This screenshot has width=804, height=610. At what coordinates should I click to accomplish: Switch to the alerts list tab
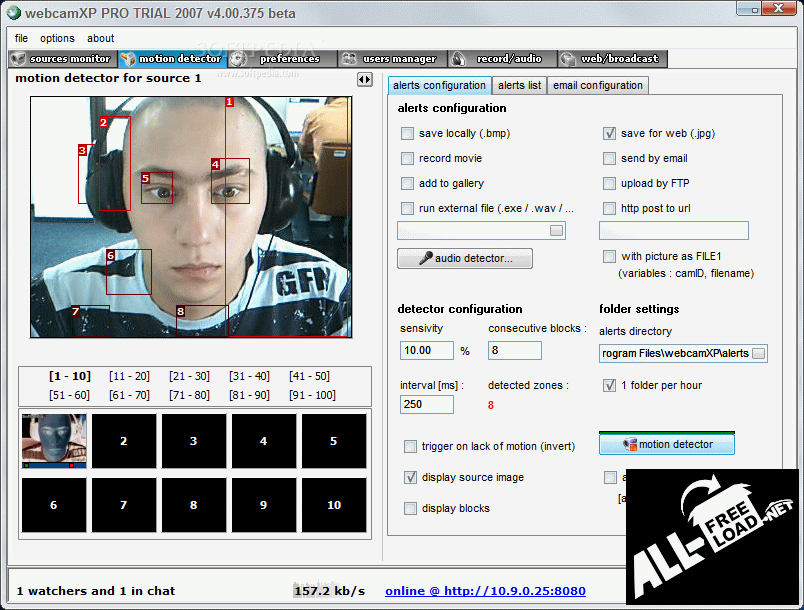(519, 85)
